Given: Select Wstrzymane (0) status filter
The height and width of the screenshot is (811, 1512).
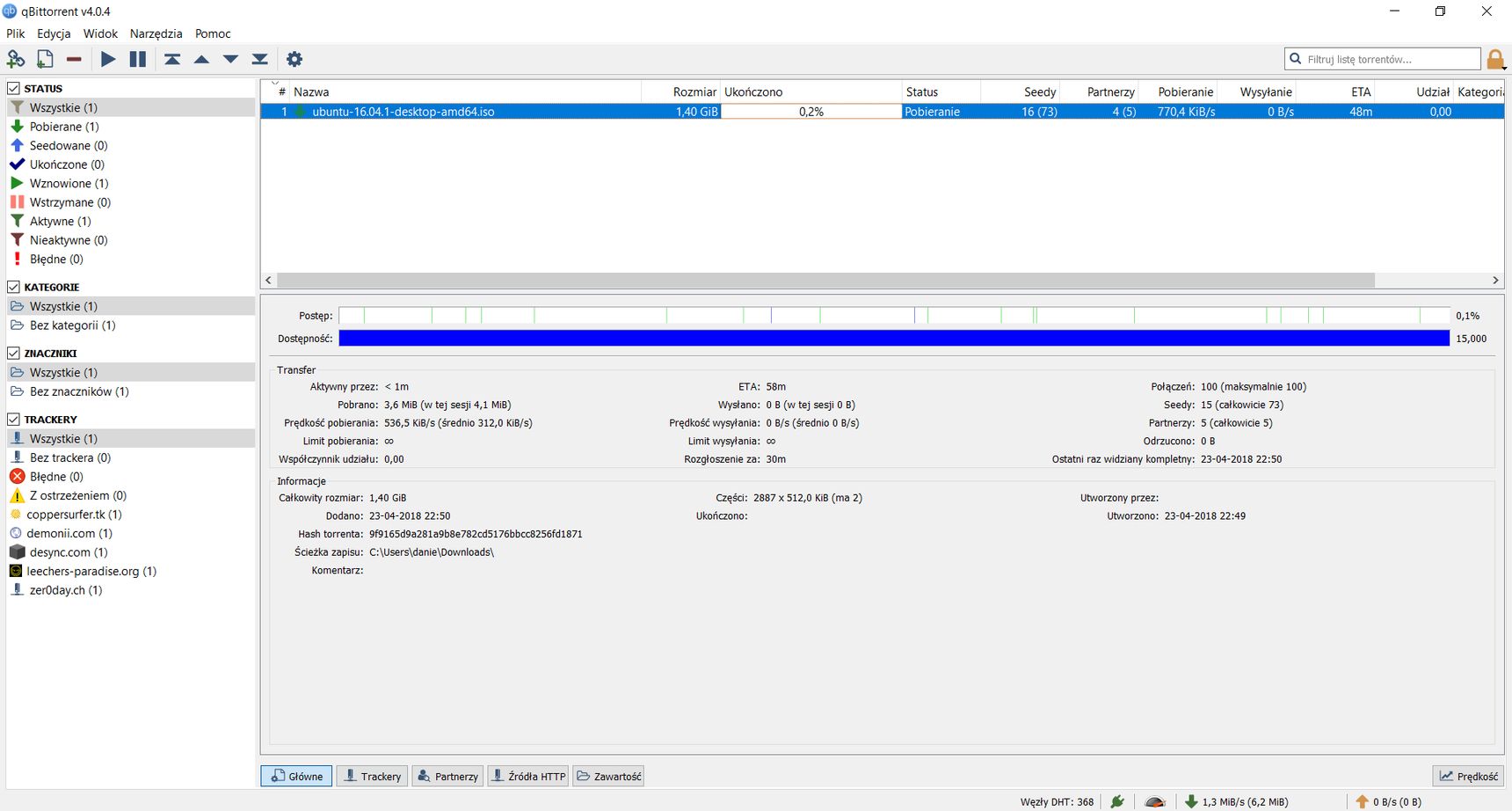Looking at the screenshot, I should click(x=131, y=202).
